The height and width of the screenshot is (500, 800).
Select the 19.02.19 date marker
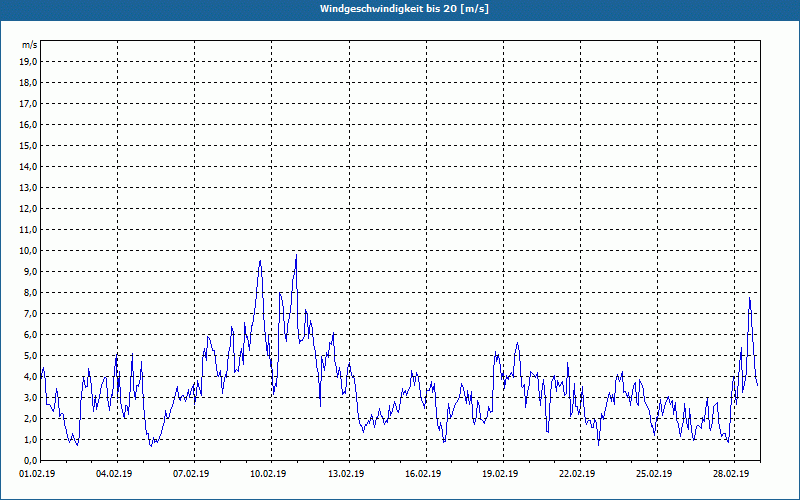[502, 475]
